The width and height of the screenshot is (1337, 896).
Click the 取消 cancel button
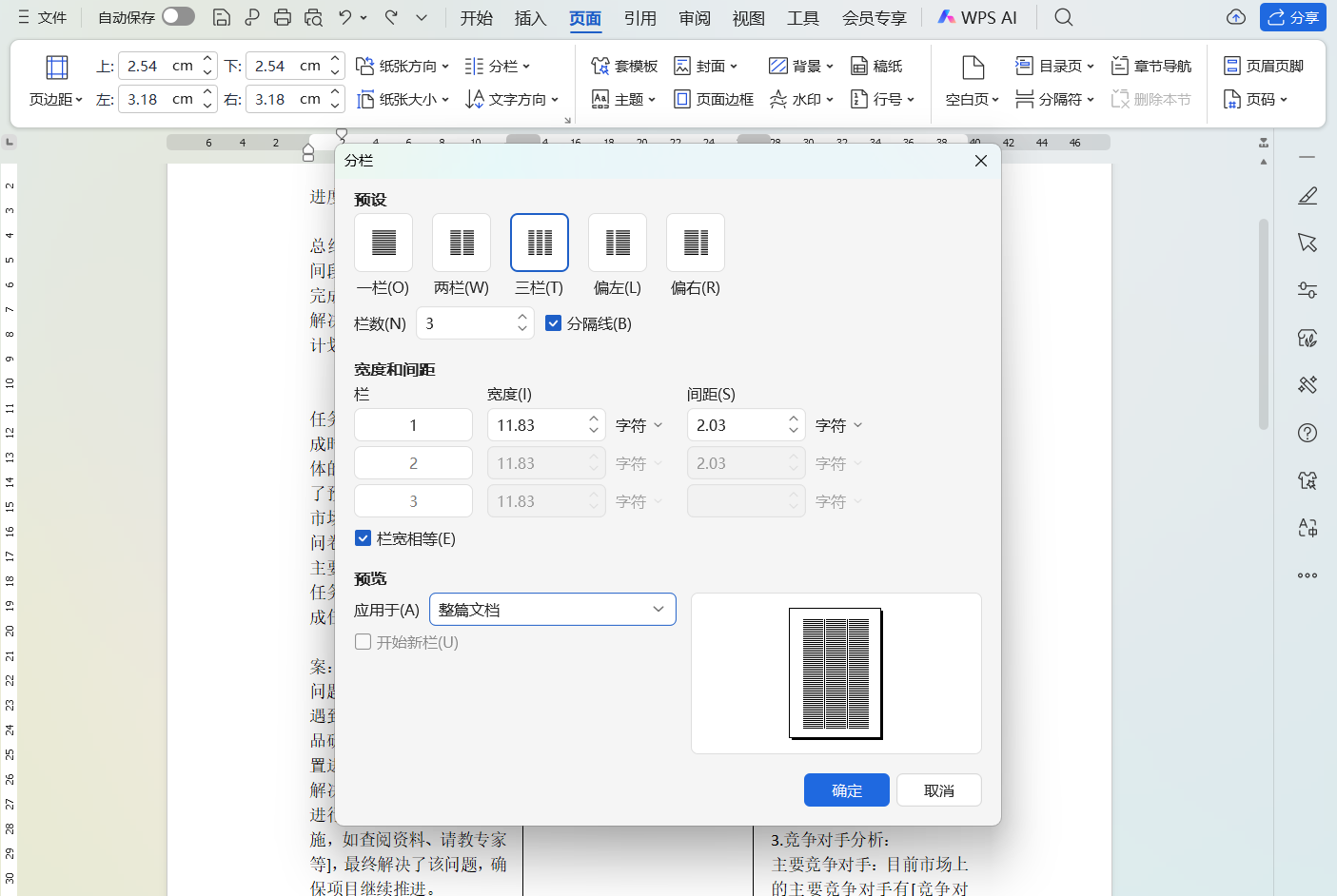[x=938, y=789]
